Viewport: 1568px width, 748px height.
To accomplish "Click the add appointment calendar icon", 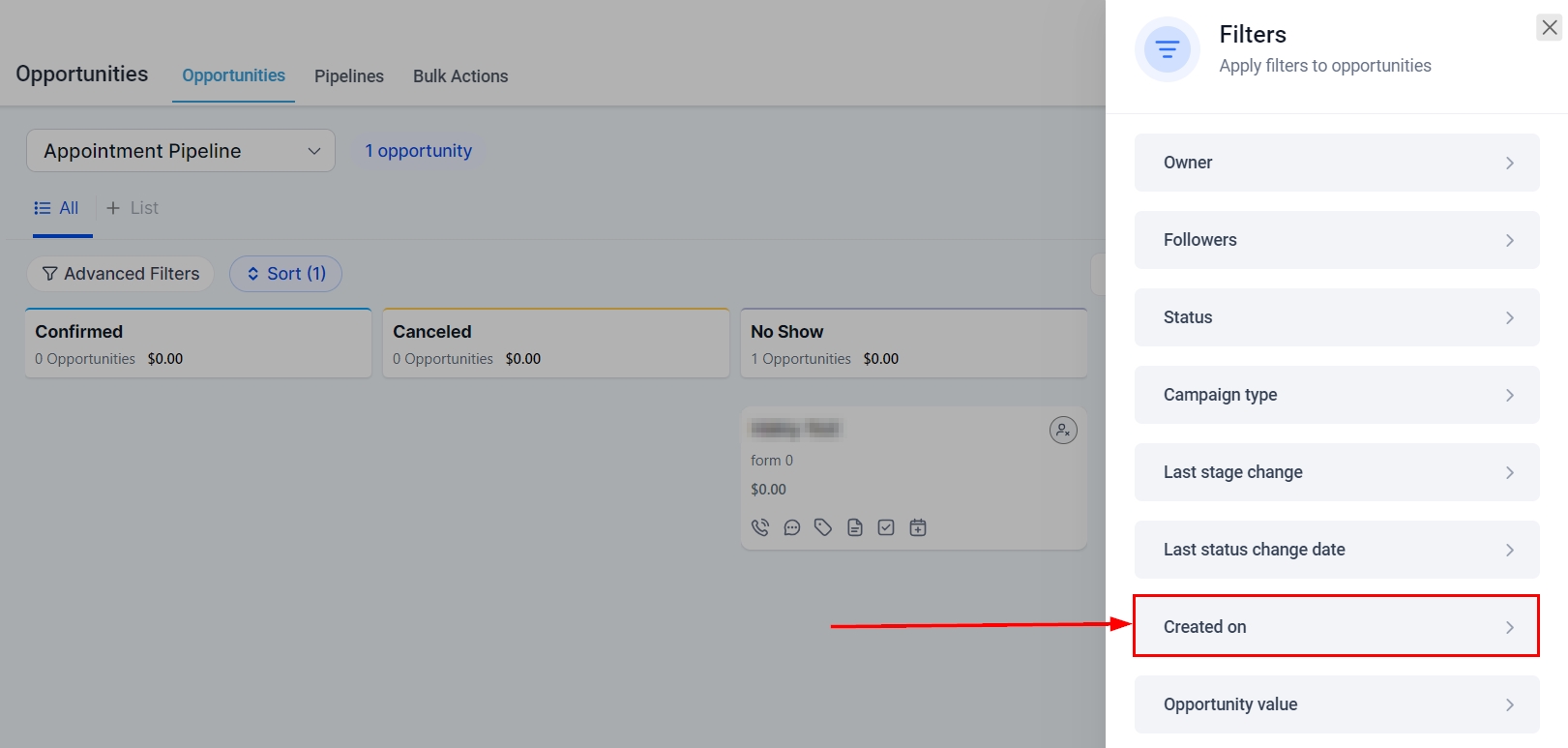I will 918,527.
